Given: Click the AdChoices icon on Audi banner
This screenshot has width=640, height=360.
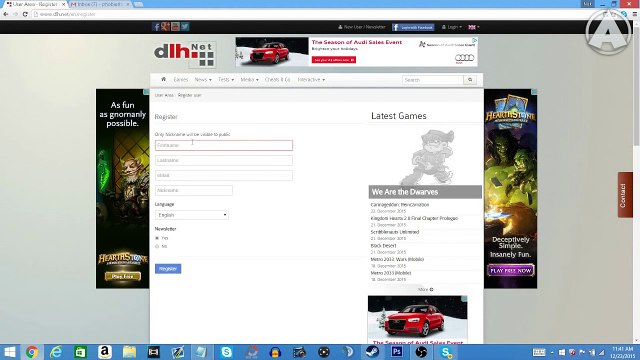Looking at the screenshot, I should point(475,40).
